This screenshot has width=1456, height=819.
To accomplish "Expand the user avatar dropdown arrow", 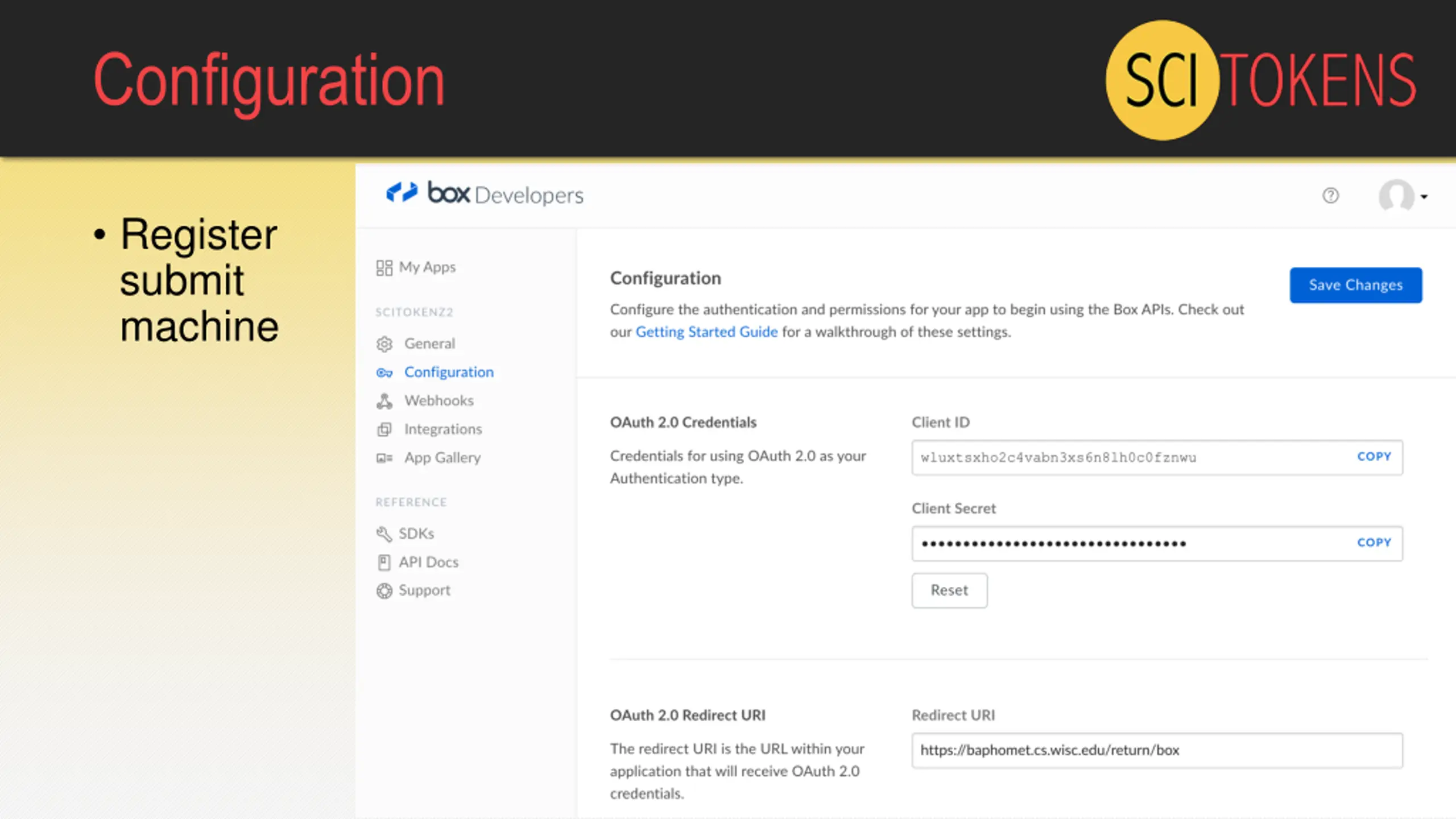I will pyautogui.click(x=1424, y=197).
